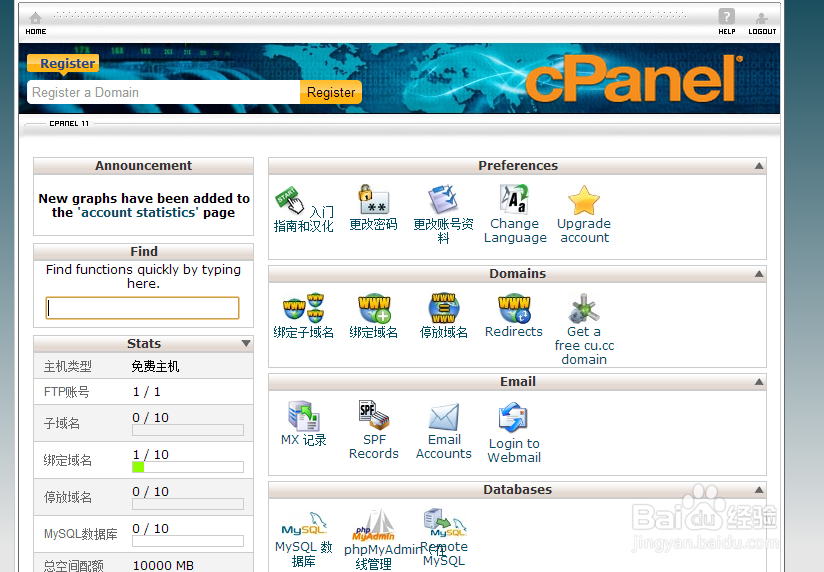824x572 pixels.
Task: Click the Register a Domain input field
Action: click(x=163, y=93)
